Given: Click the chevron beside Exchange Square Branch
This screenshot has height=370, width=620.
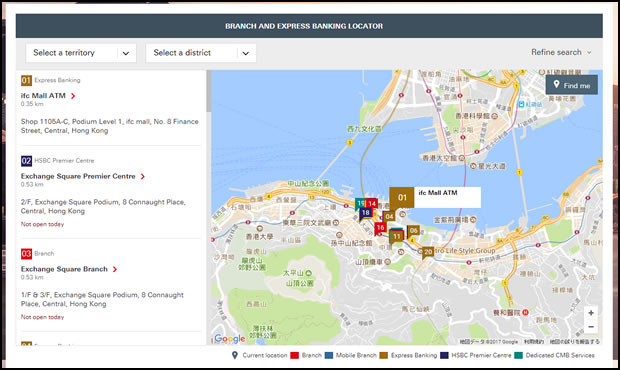Looking at the screenshot, I should (115, 269).
